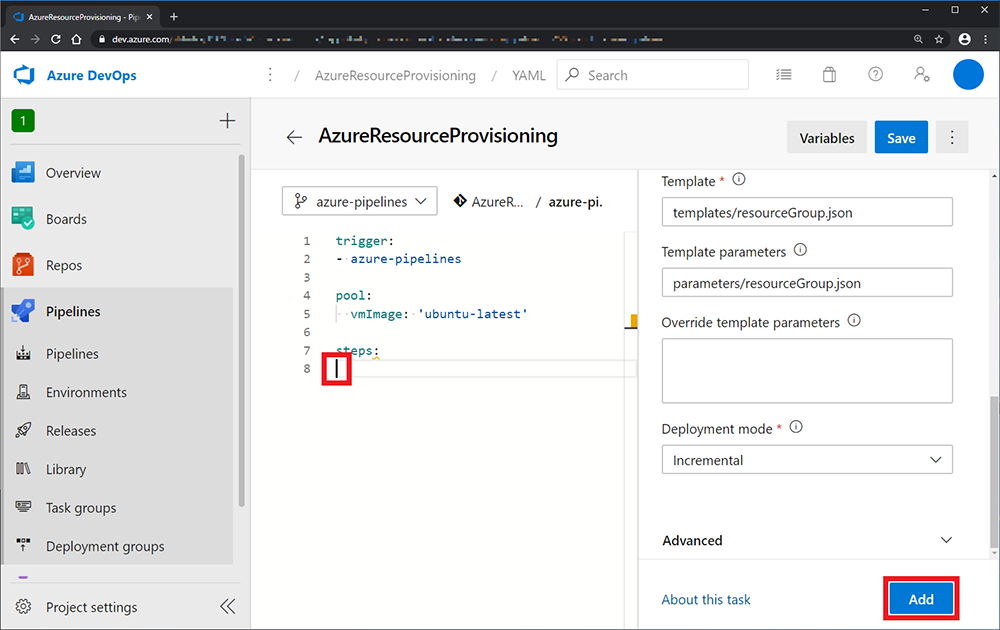
Task: Click the Template path input field
Action: [x=807, y=212]
